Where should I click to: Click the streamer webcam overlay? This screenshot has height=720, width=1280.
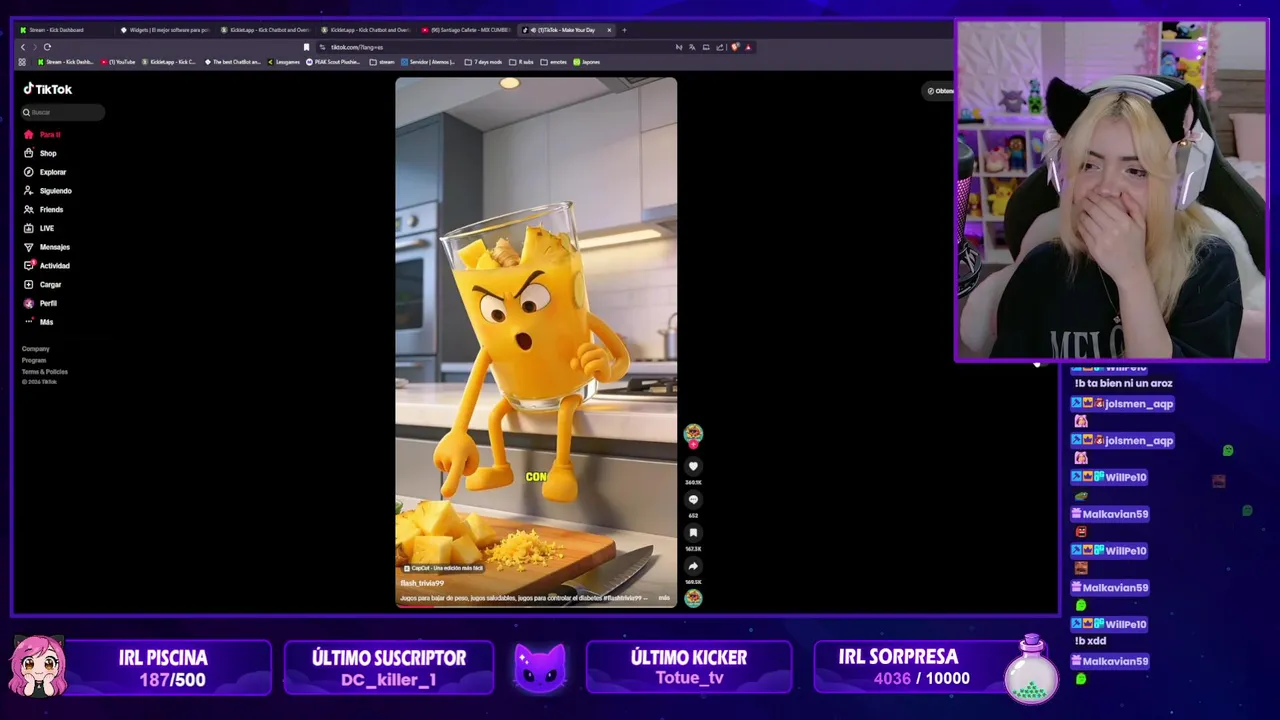coord(1111,191)
